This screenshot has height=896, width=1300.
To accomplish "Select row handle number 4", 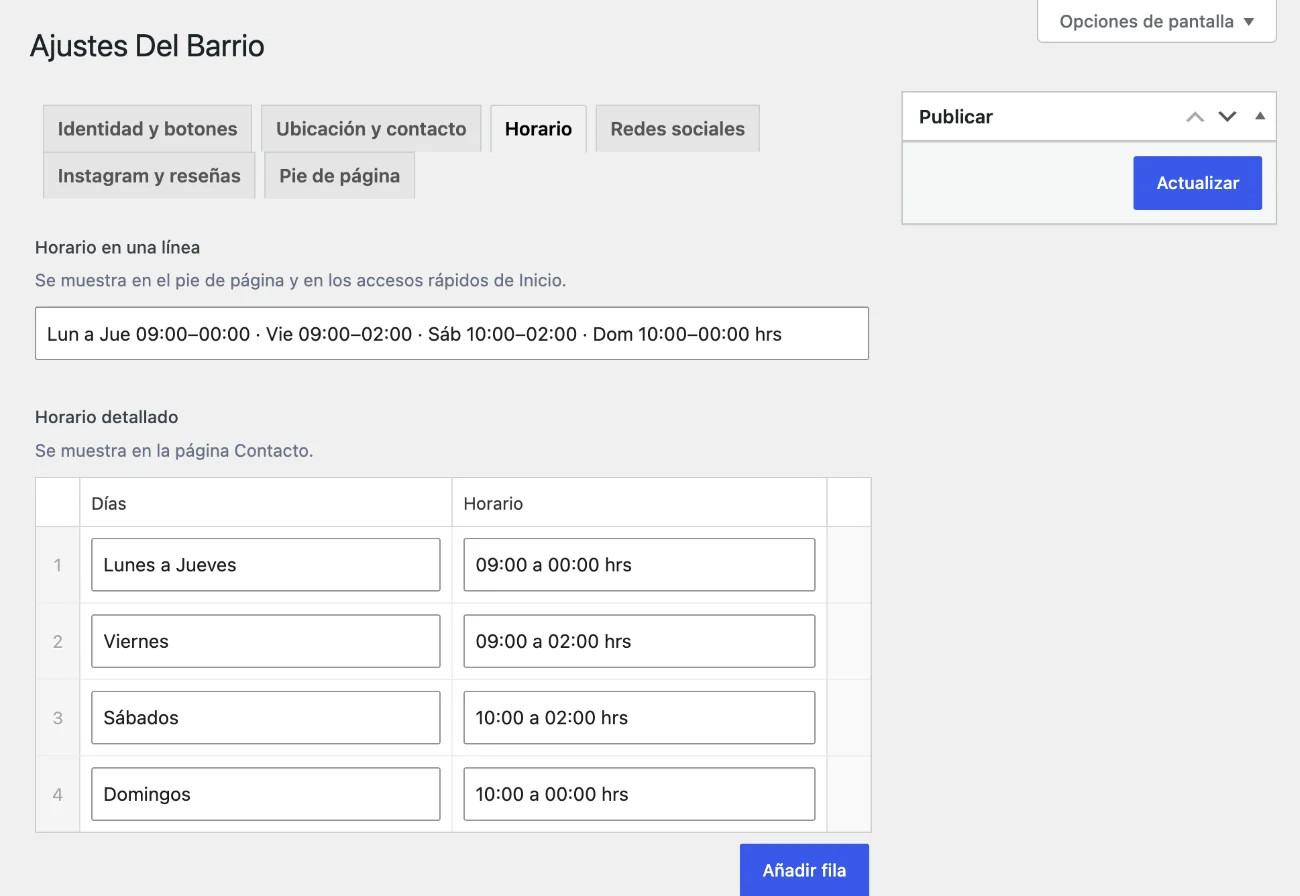I will 58,794.
